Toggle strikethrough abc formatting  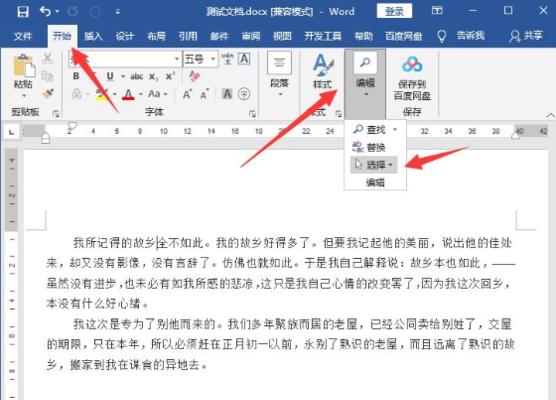point(137,76)
